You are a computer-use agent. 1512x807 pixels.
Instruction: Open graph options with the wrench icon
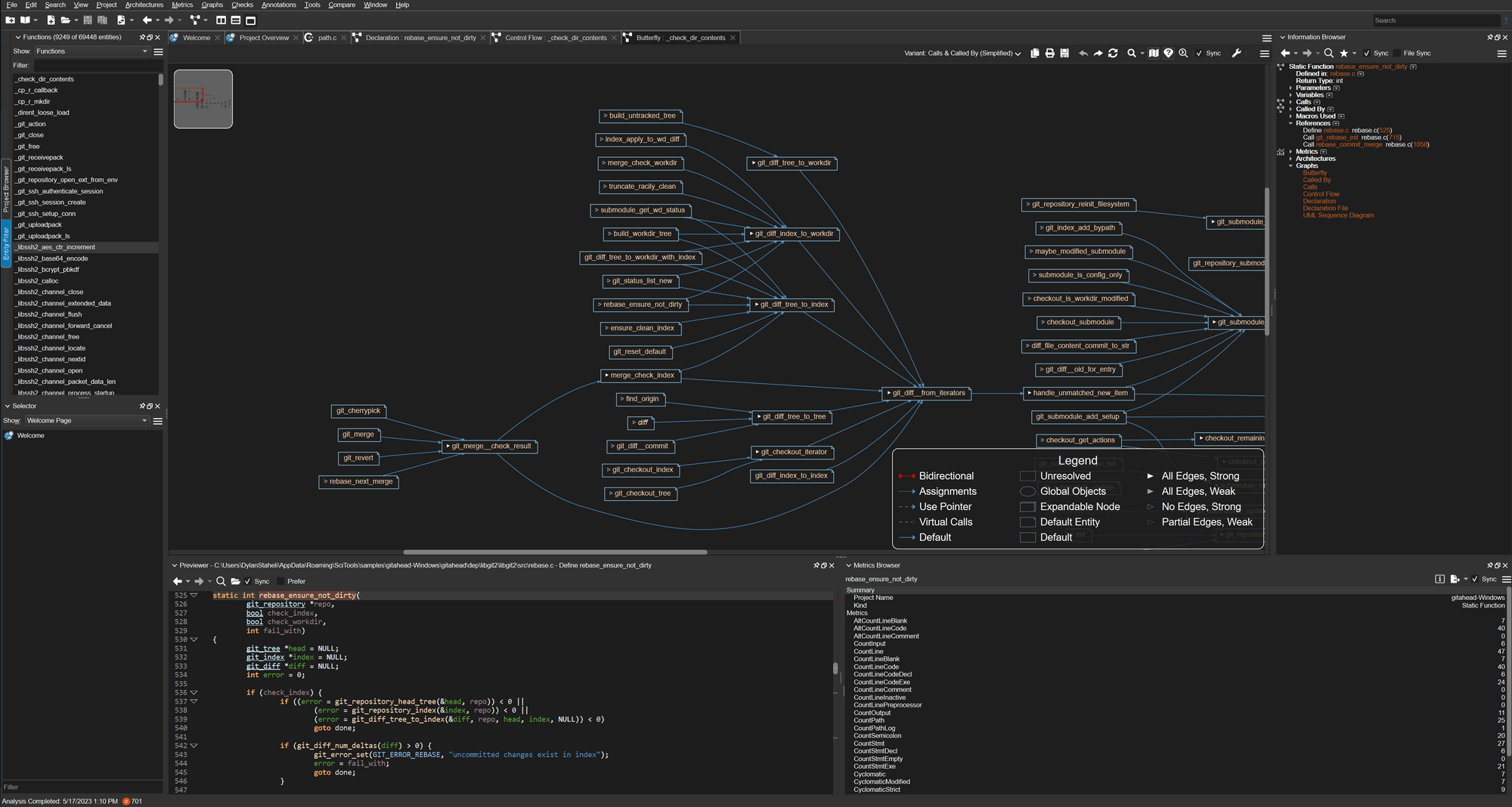tap(1237, 53)
